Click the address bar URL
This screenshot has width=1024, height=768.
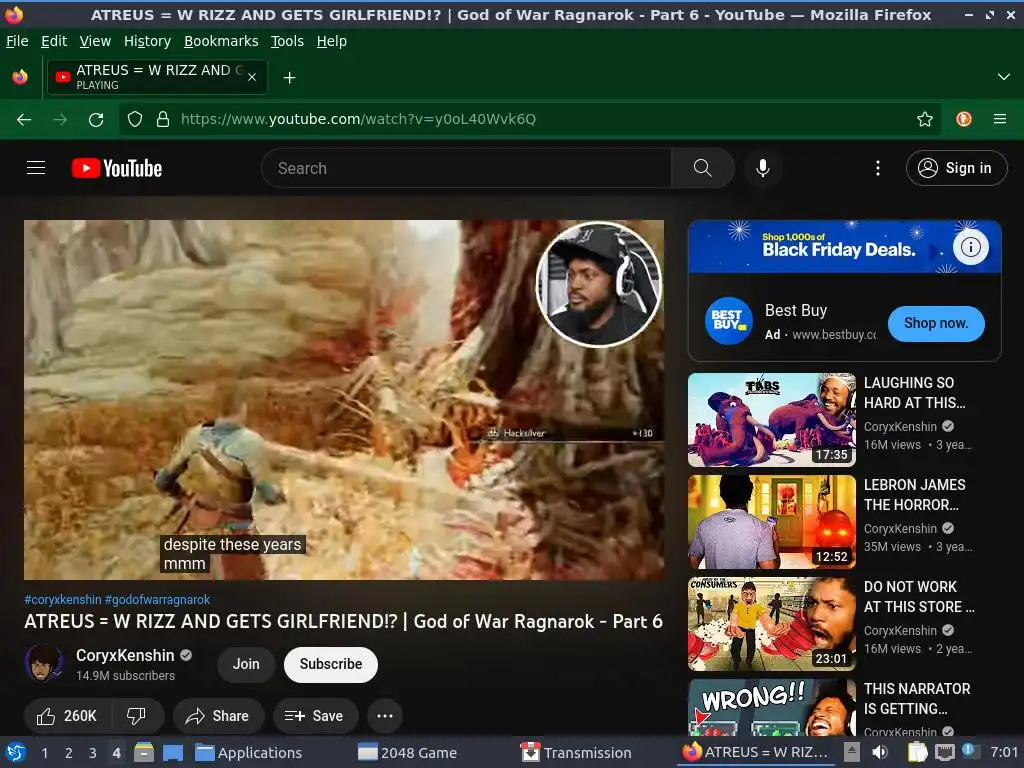coord(358,119)
